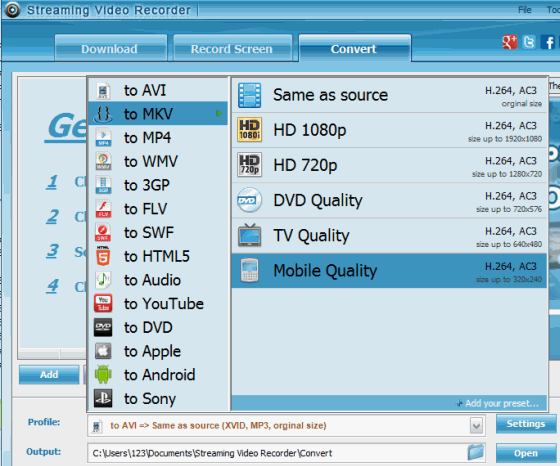Open the Google Plus share icon

510,42
